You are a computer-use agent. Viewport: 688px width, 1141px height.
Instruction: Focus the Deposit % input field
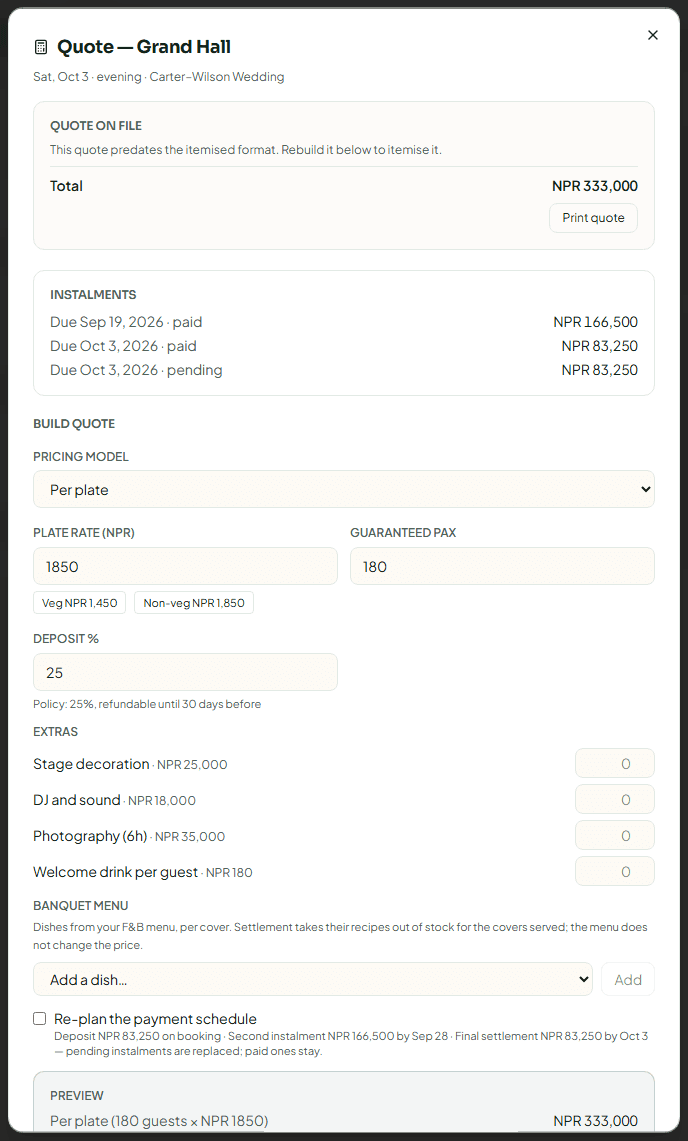(x=186, y=672)
